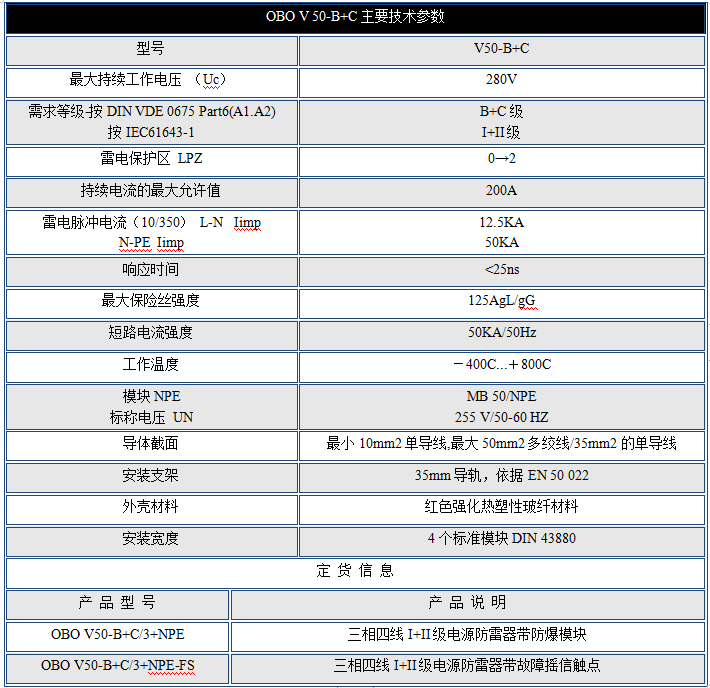Select '雷电保护区 LPZ' label
Image resolution: width=710 pixels, height=688 pixels.
pyautogui.click(x=151, y=159)
